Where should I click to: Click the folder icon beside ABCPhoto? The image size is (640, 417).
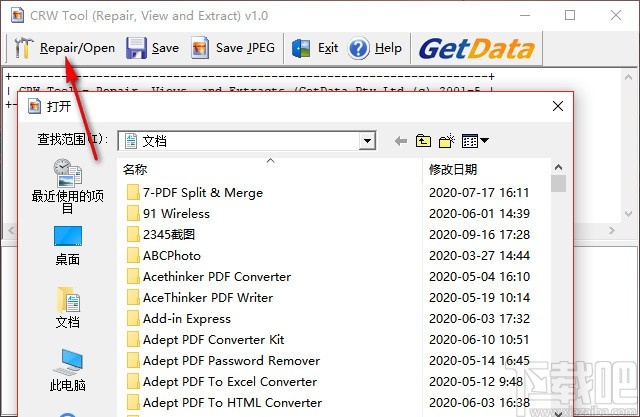(x=133, y=255)
